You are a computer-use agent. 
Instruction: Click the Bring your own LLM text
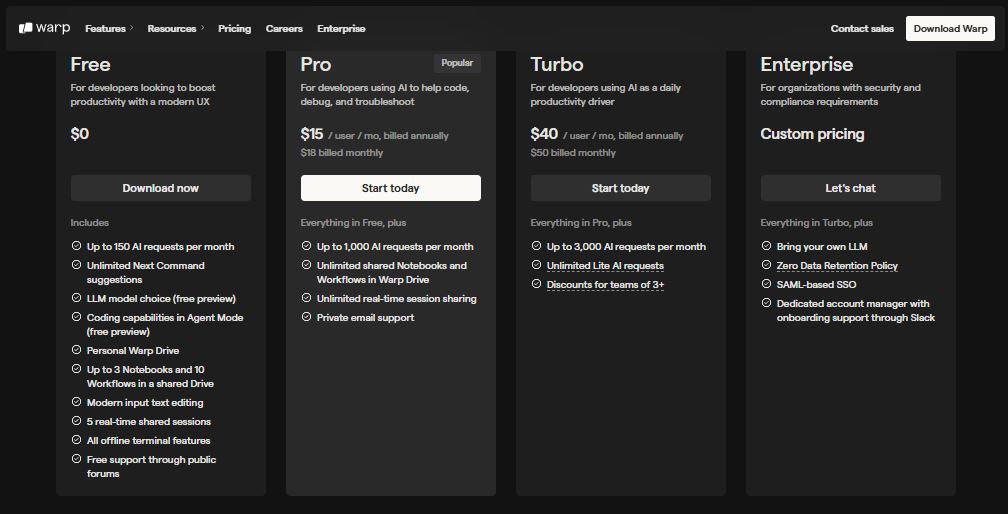tap(822, 247)
